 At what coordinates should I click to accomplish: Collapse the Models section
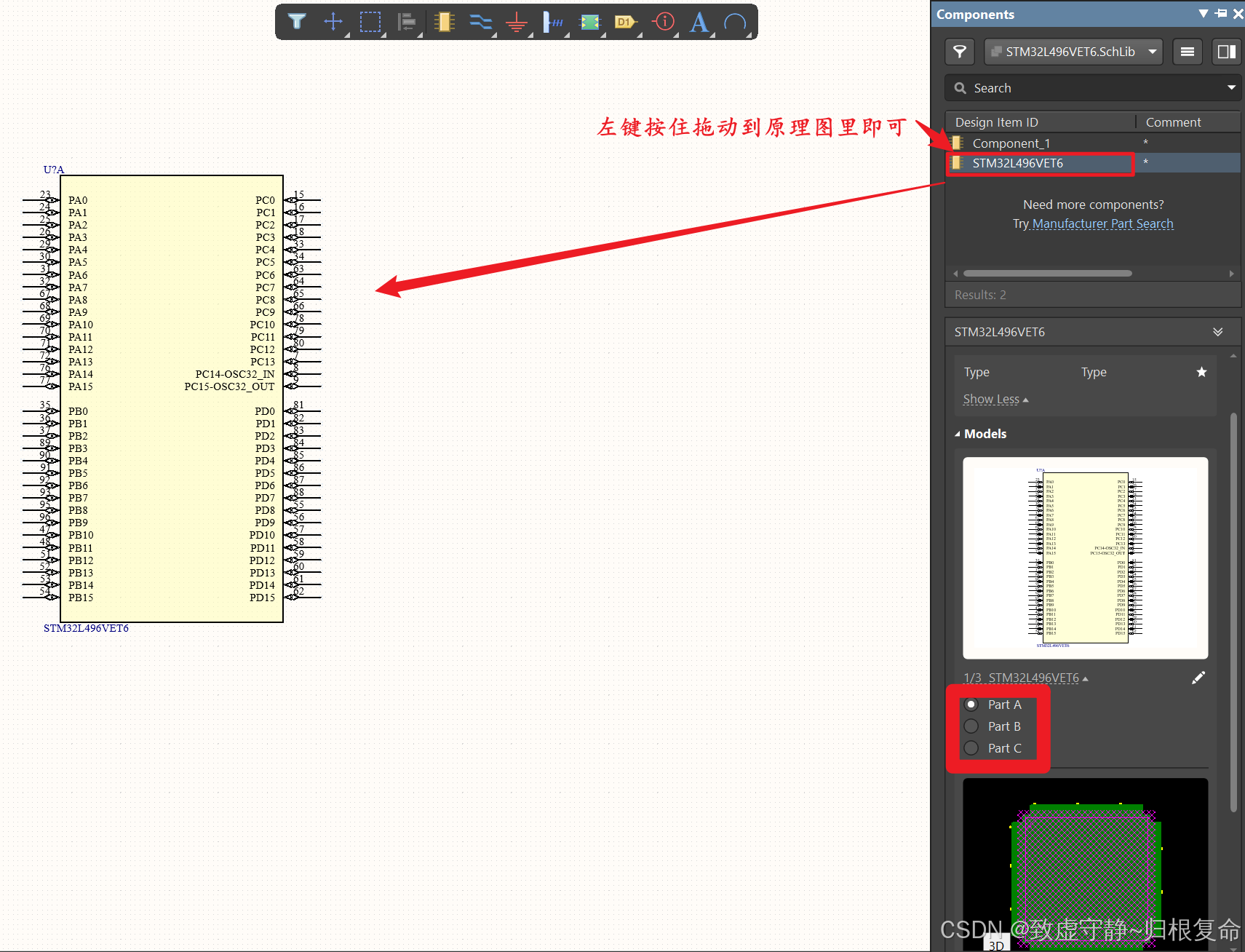coord(958,434)
